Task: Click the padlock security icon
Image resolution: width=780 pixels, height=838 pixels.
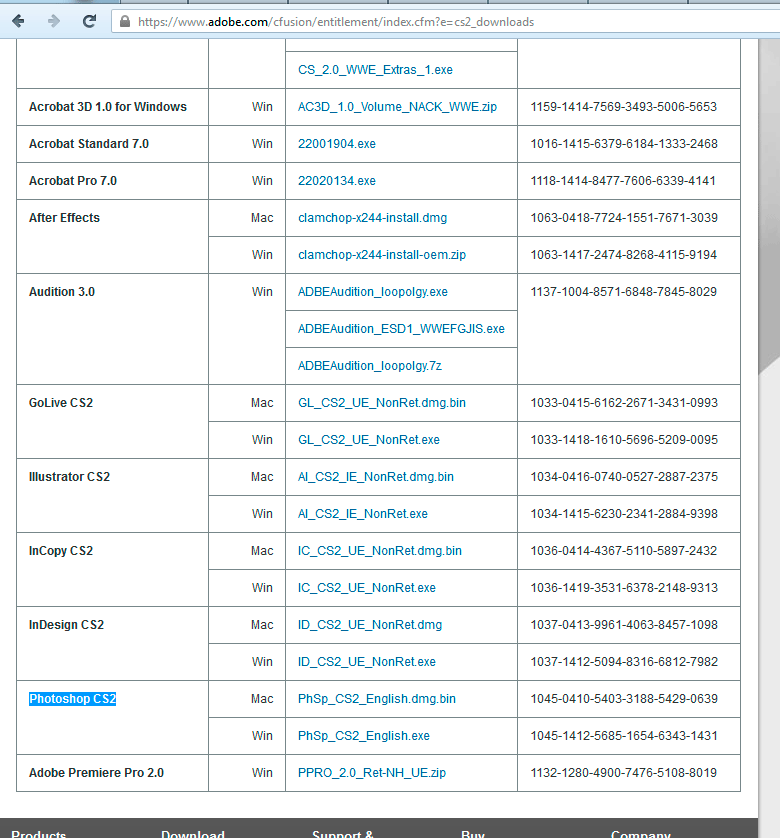Action: pos(125,21)
